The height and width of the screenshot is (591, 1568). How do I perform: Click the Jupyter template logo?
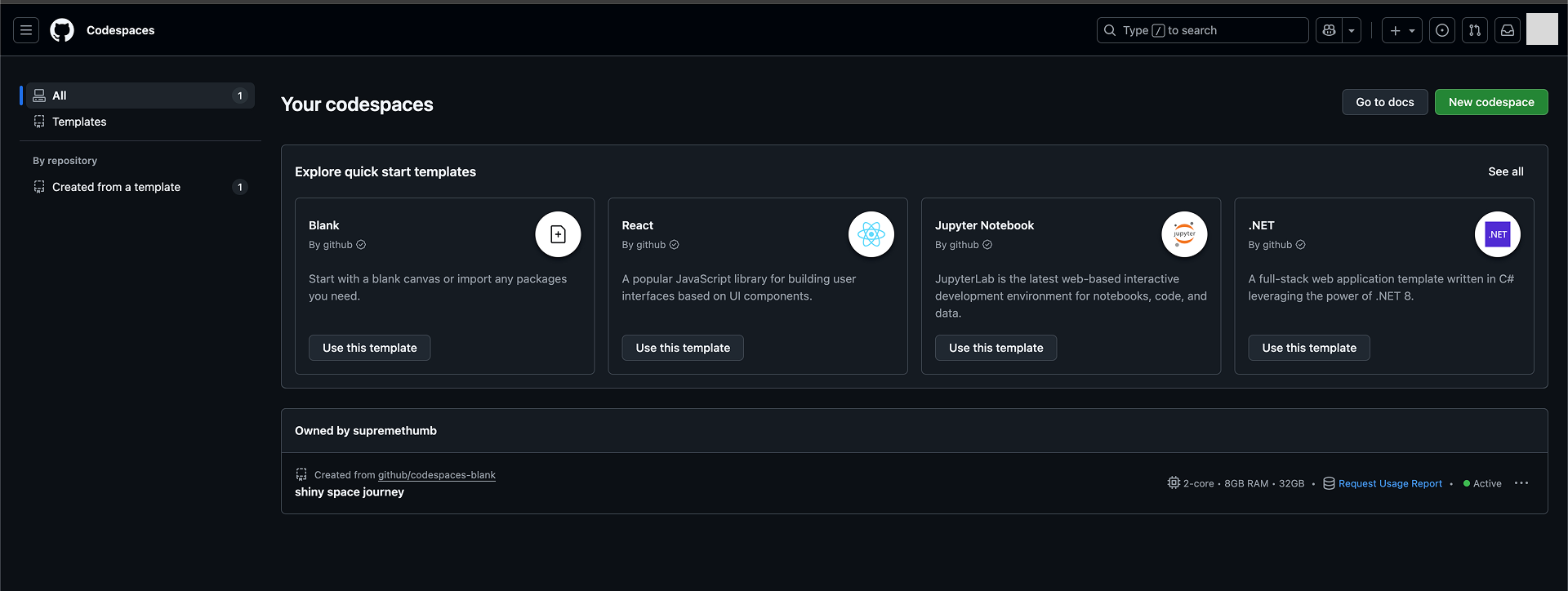point(1184,234)
